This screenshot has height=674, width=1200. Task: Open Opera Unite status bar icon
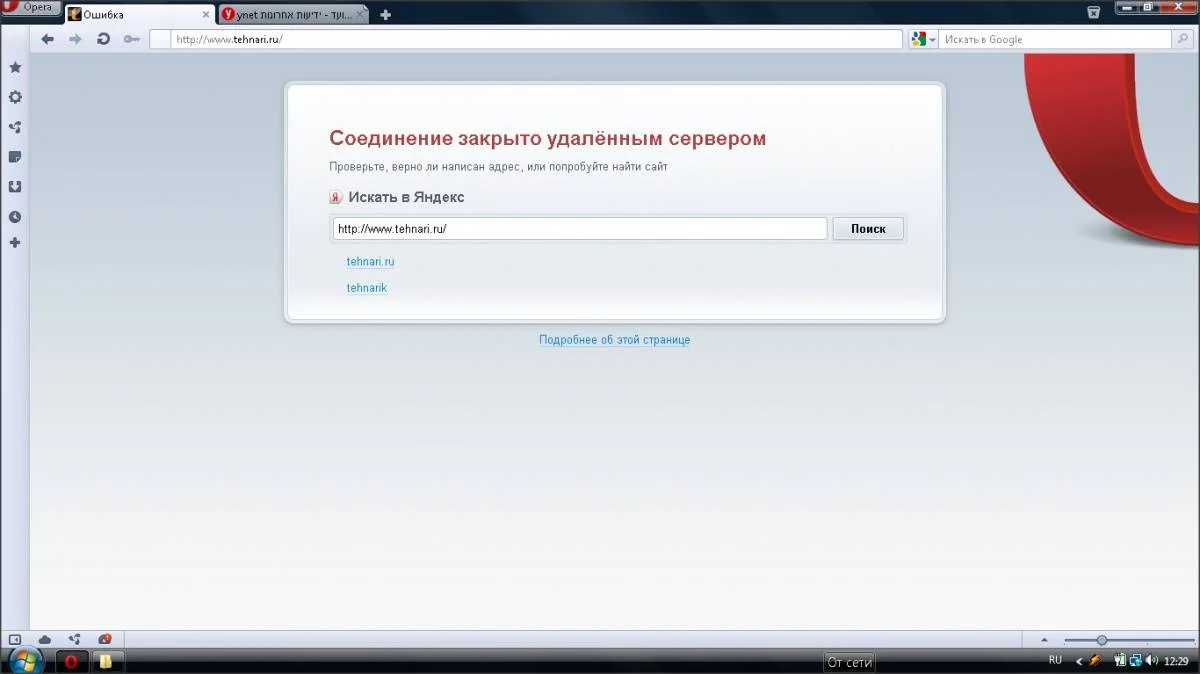(75, 639)
